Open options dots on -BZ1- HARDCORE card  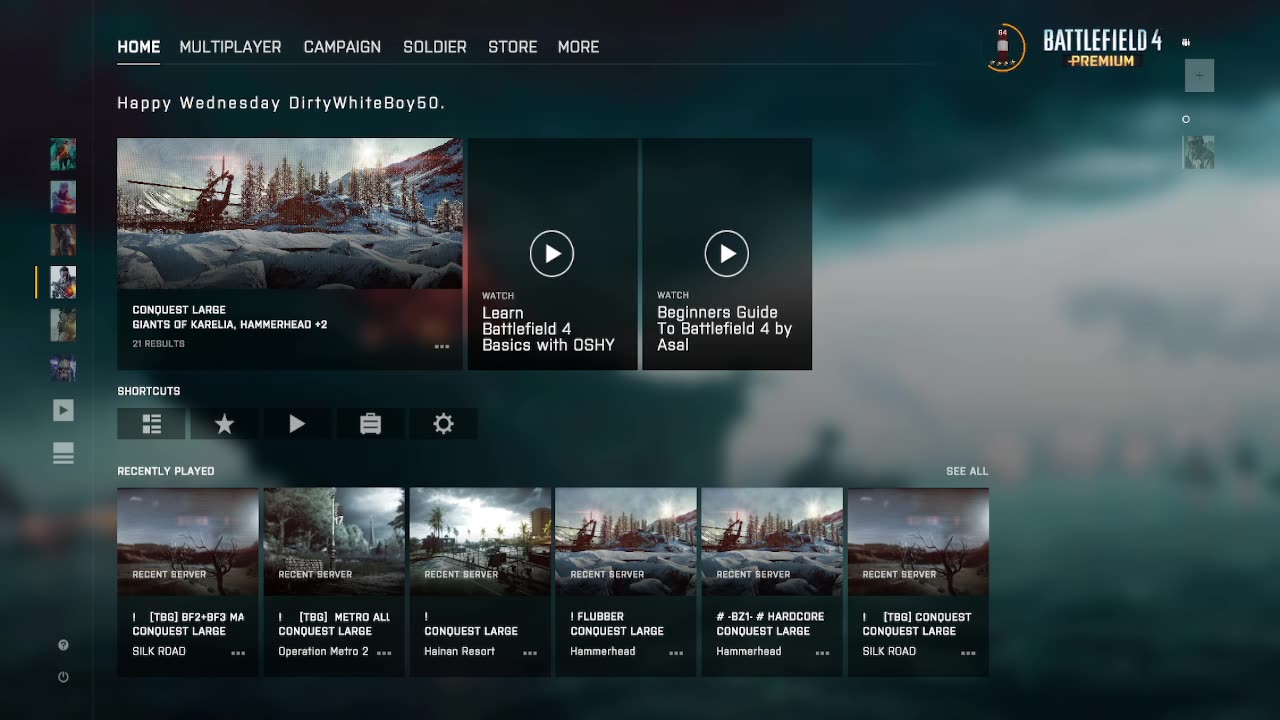822,653
